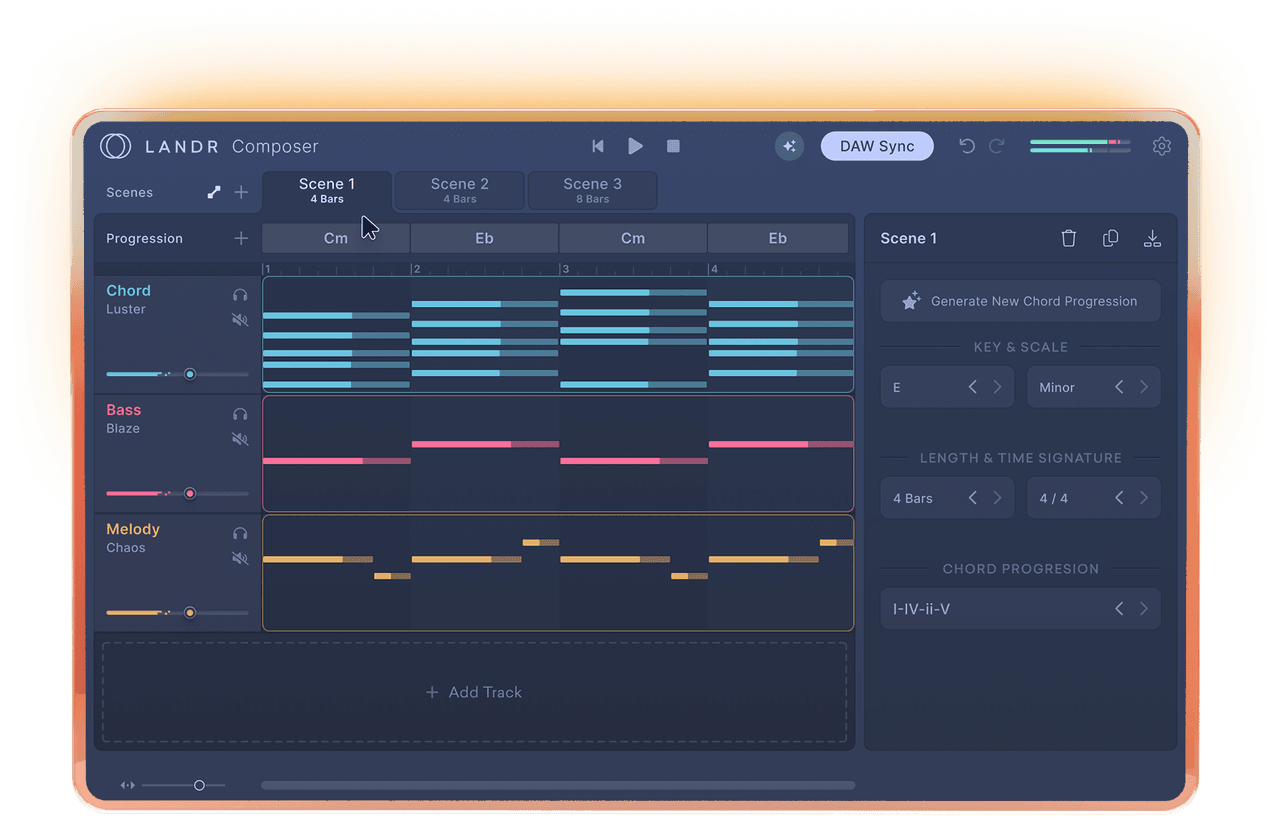
Task: Add a new scene with the plus icon
Action: (x=241, y=191)
